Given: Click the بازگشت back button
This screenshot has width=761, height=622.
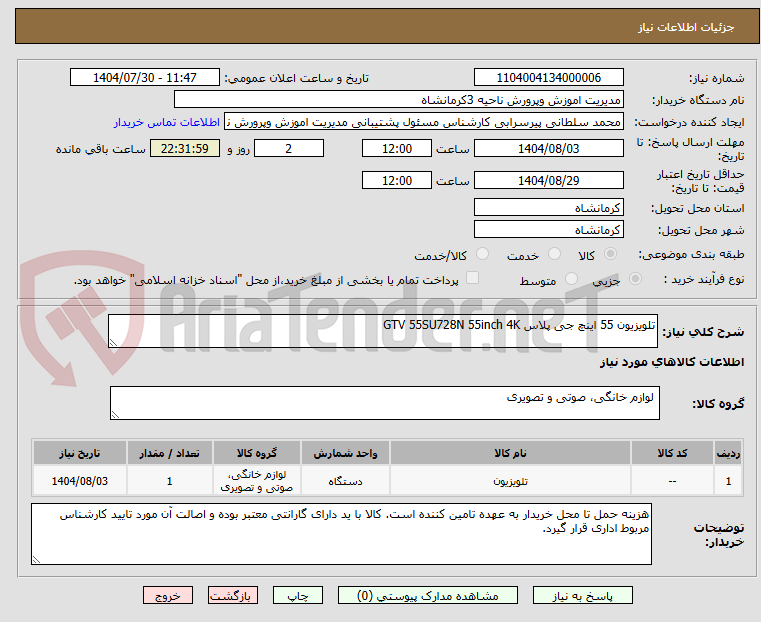Looking at the screenshot, I should point(233,595).
